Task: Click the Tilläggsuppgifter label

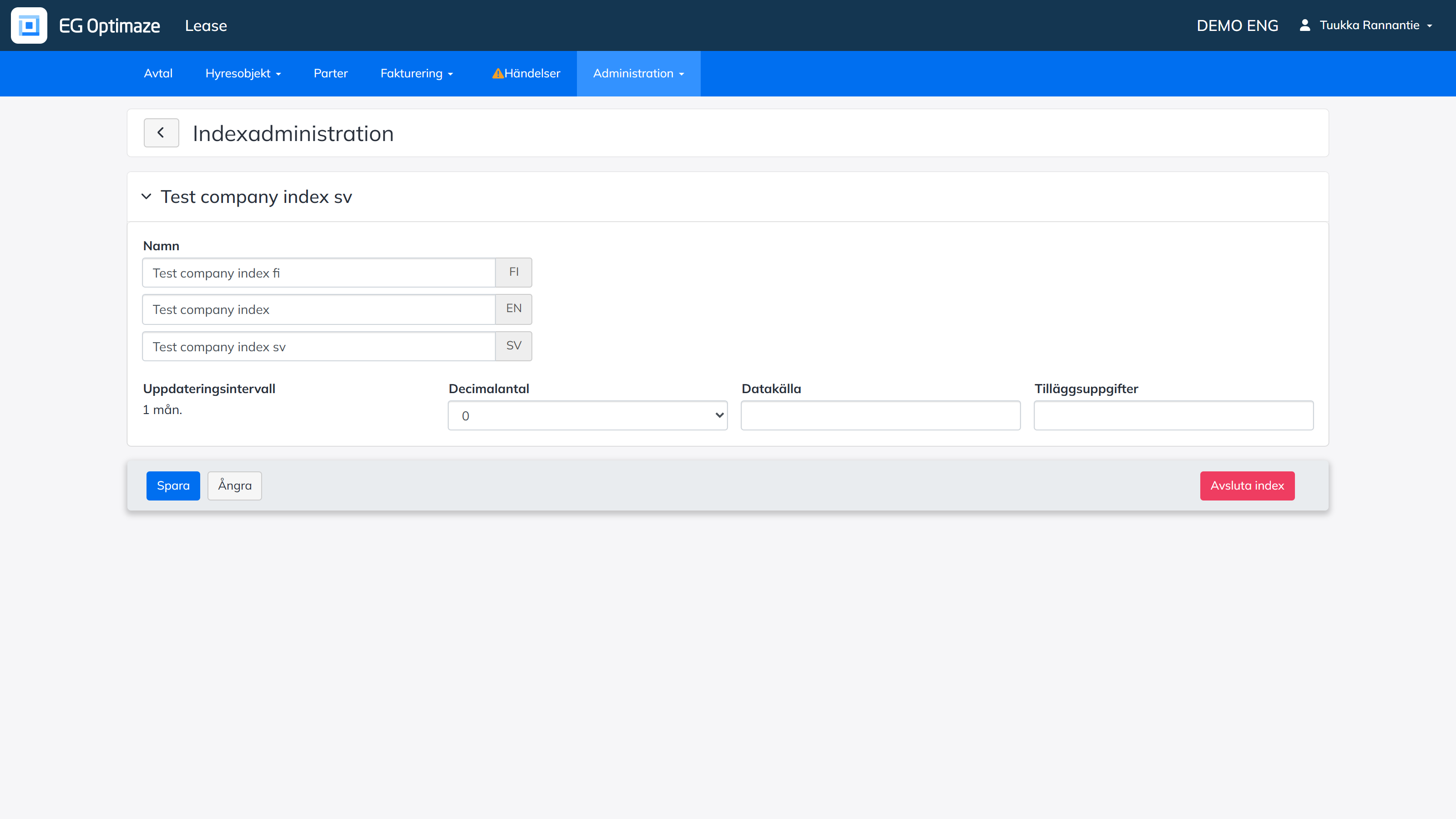Action: pos(1087,389)
